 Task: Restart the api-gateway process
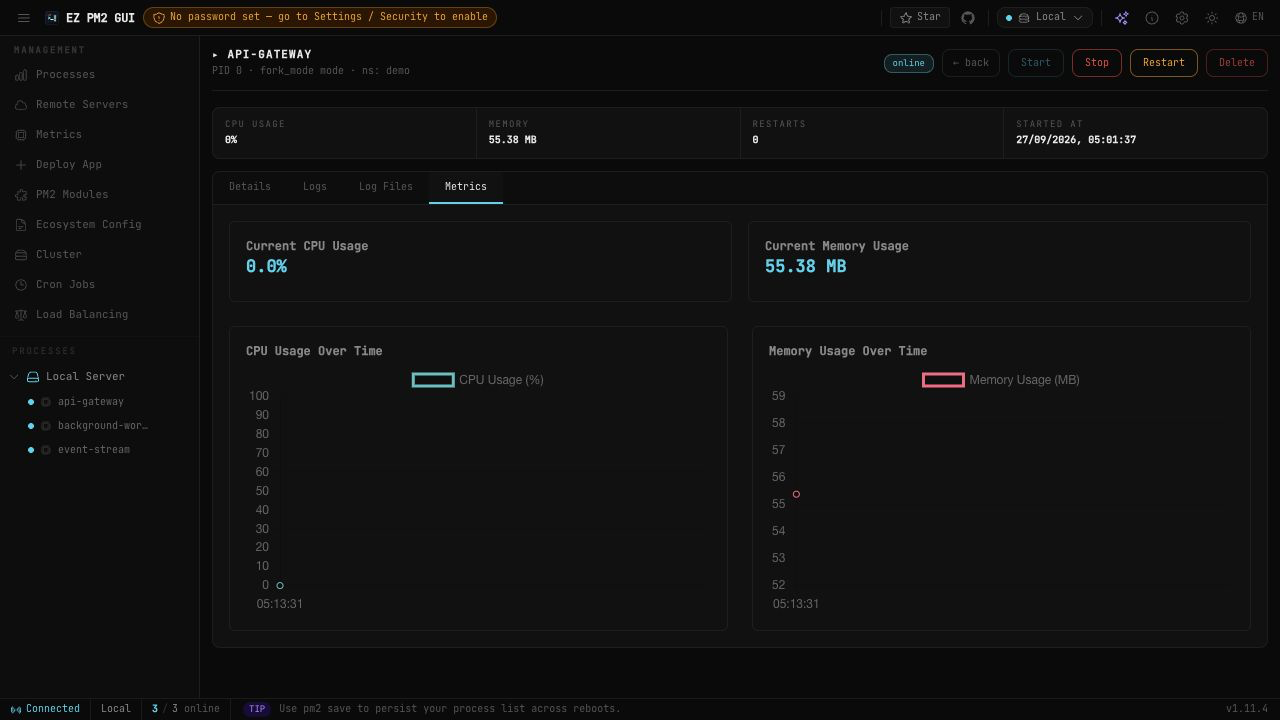coord(1163,63)
